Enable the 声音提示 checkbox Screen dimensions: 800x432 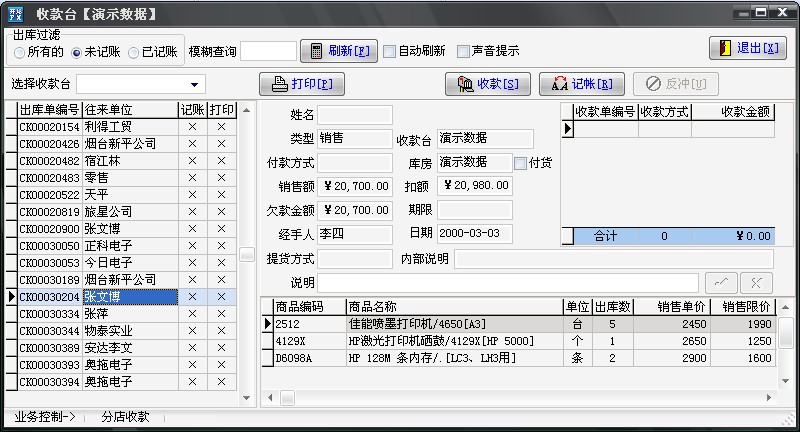click(463, 52)
